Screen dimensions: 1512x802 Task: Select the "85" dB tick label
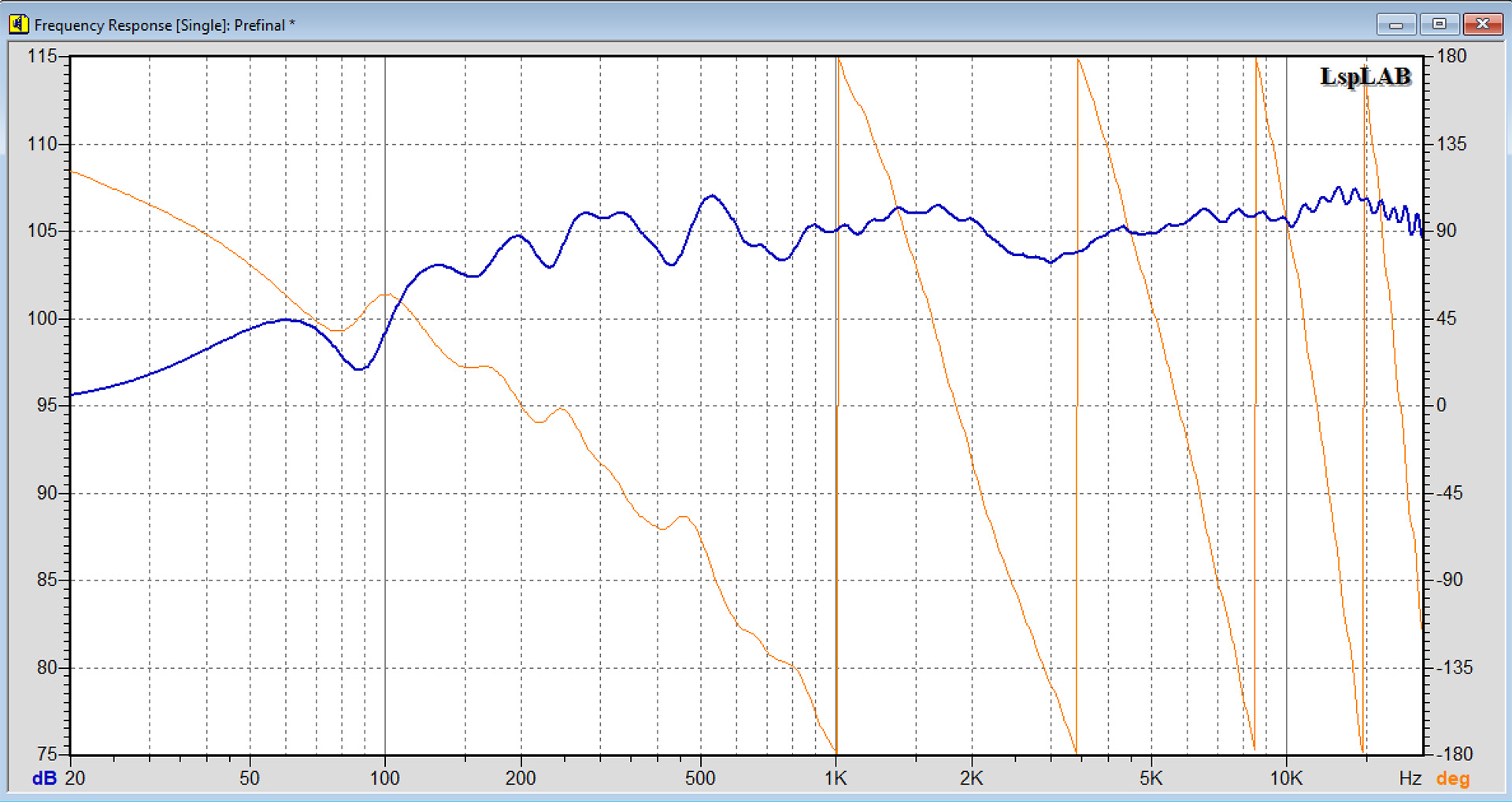tap(46, 580)
